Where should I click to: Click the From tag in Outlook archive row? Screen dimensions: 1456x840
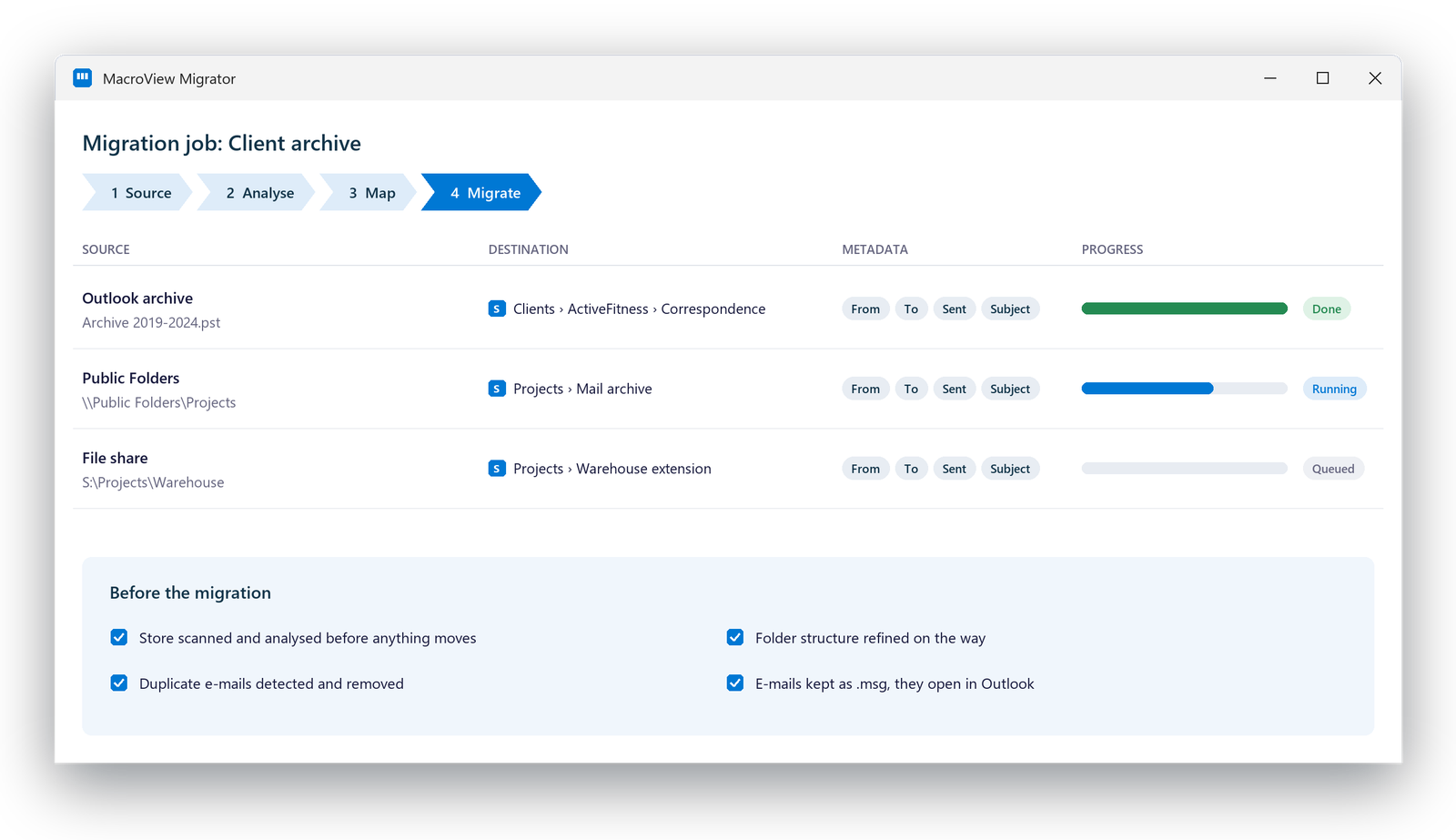[865, 309]
